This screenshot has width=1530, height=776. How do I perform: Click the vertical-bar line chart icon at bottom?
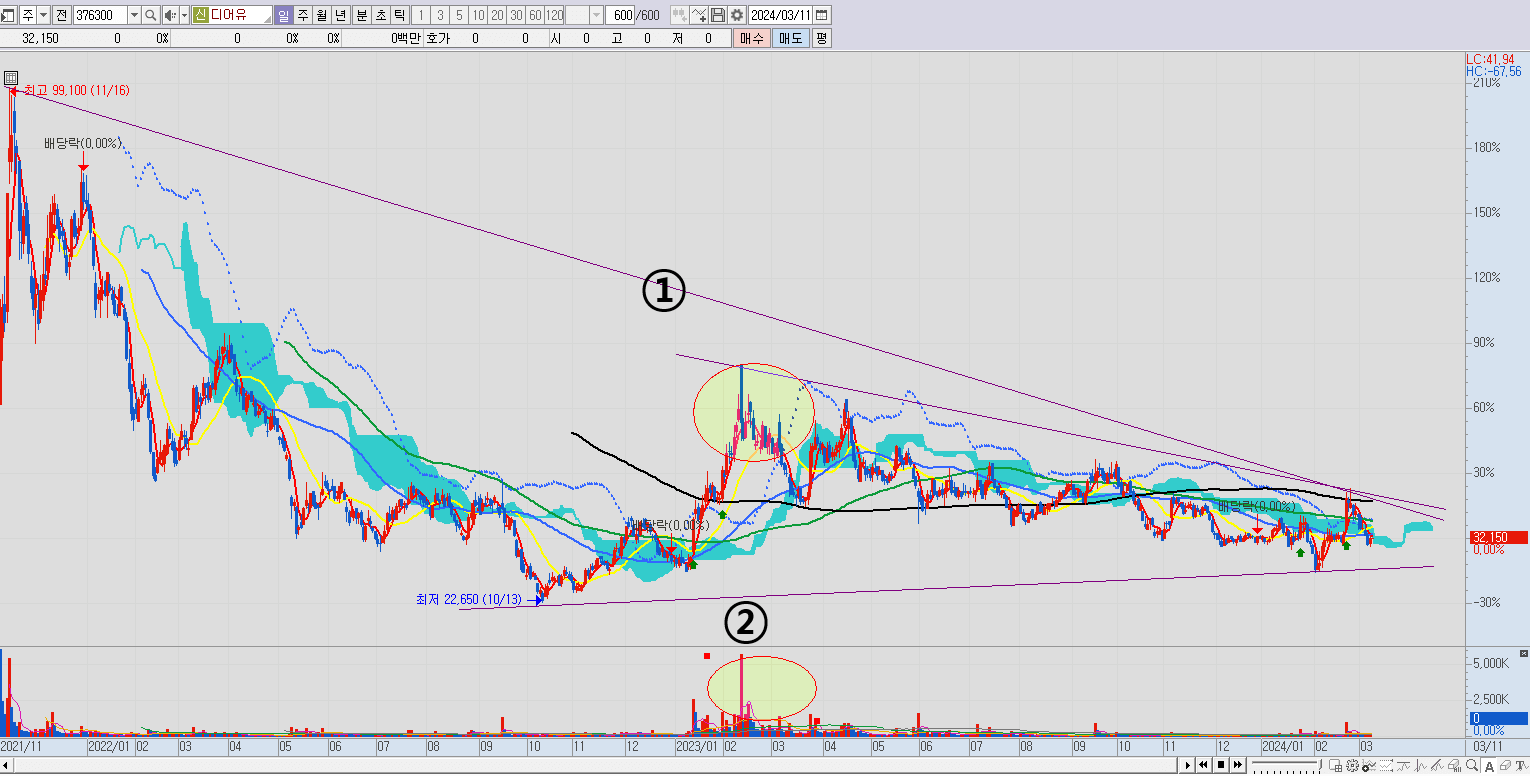(1420, 766)
